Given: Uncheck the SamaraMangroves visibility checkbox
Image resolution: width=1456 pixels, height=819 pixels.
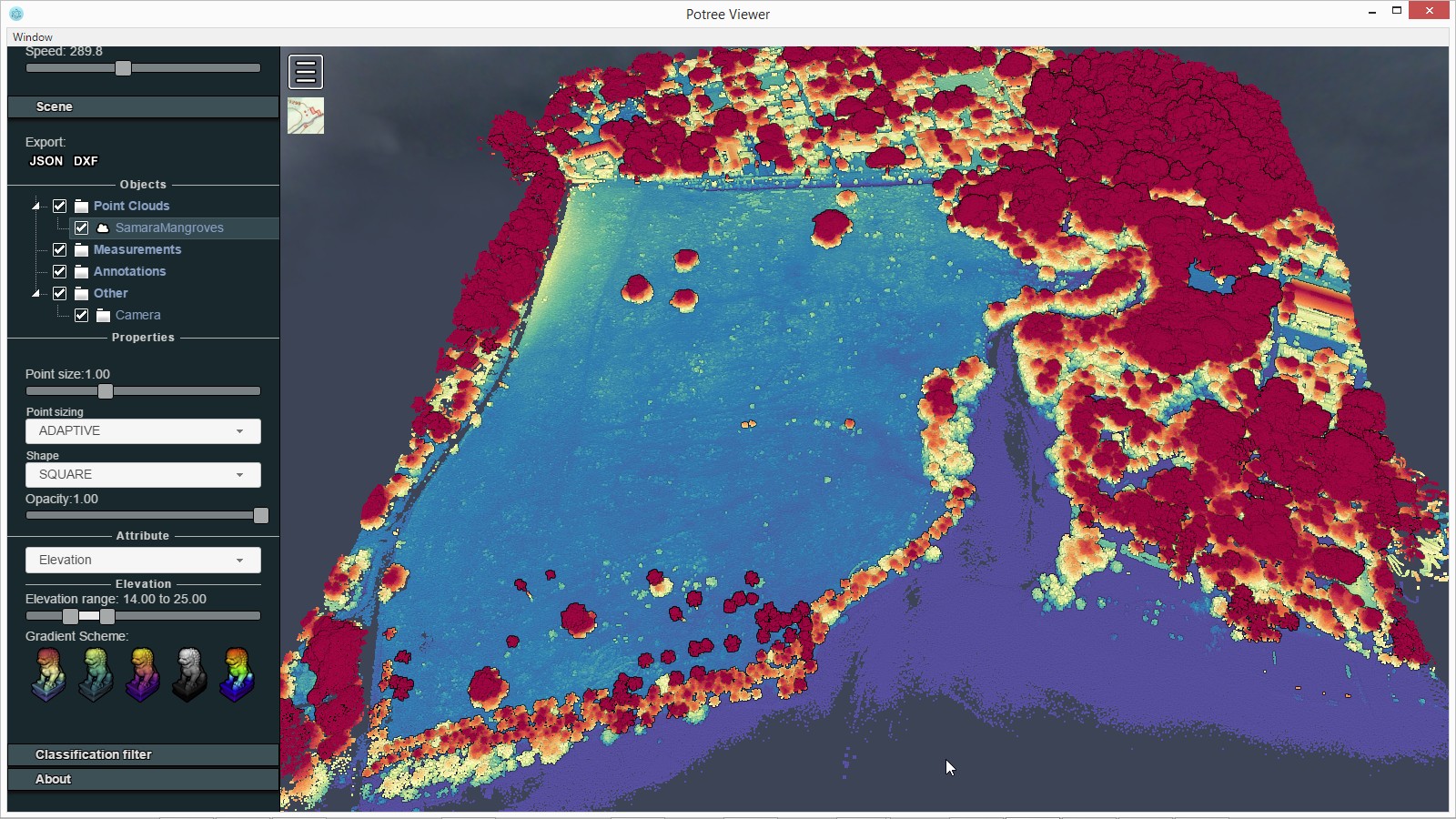Looking at the screenshot, I should (82, 227).
